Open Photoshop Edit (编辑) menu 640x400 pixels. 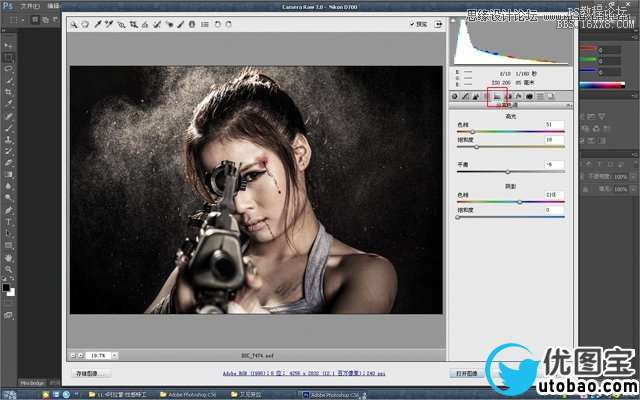pos(53,6)
